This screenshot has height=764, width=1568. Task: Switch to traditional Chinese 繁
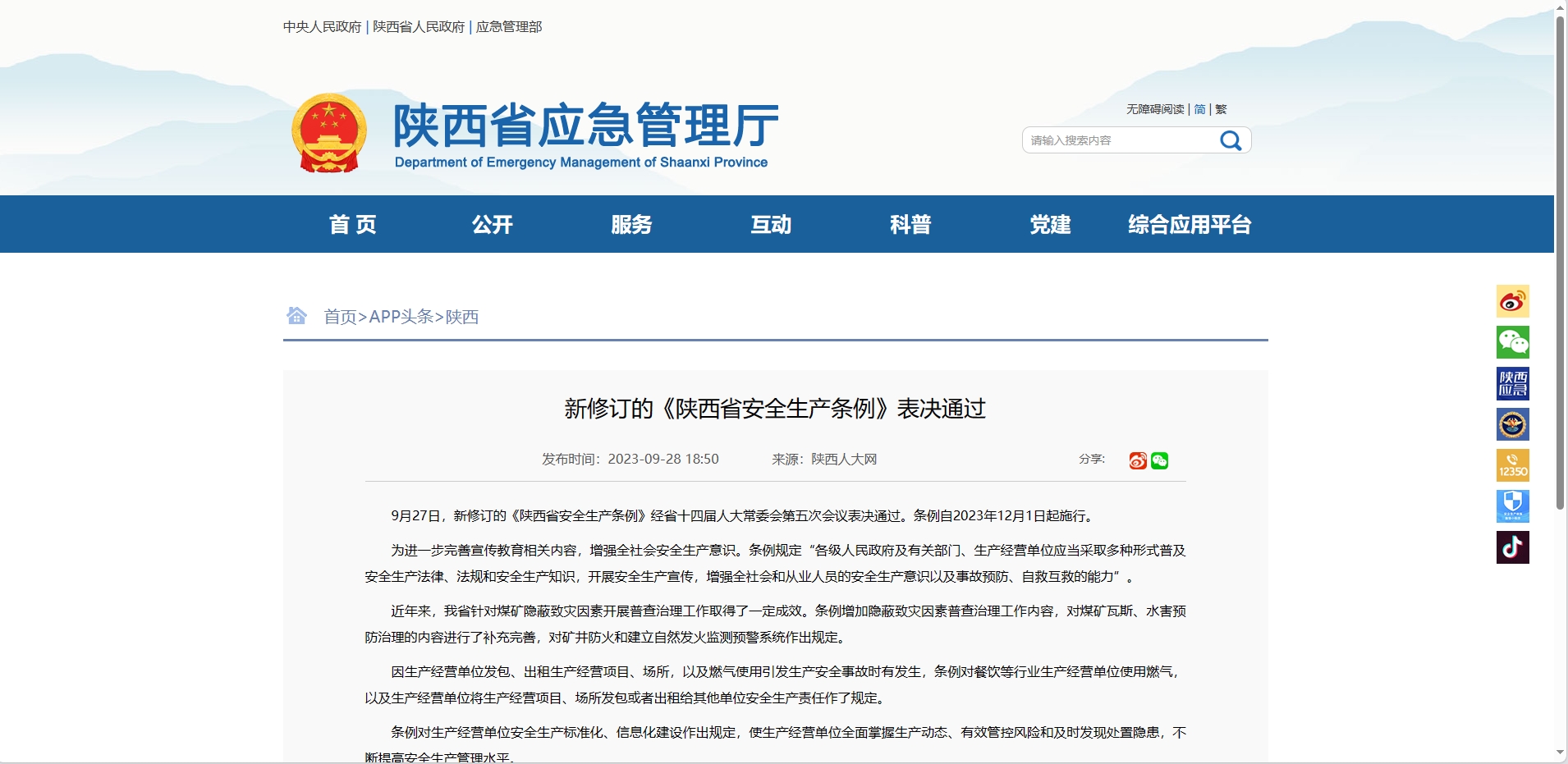(1221, 109)
